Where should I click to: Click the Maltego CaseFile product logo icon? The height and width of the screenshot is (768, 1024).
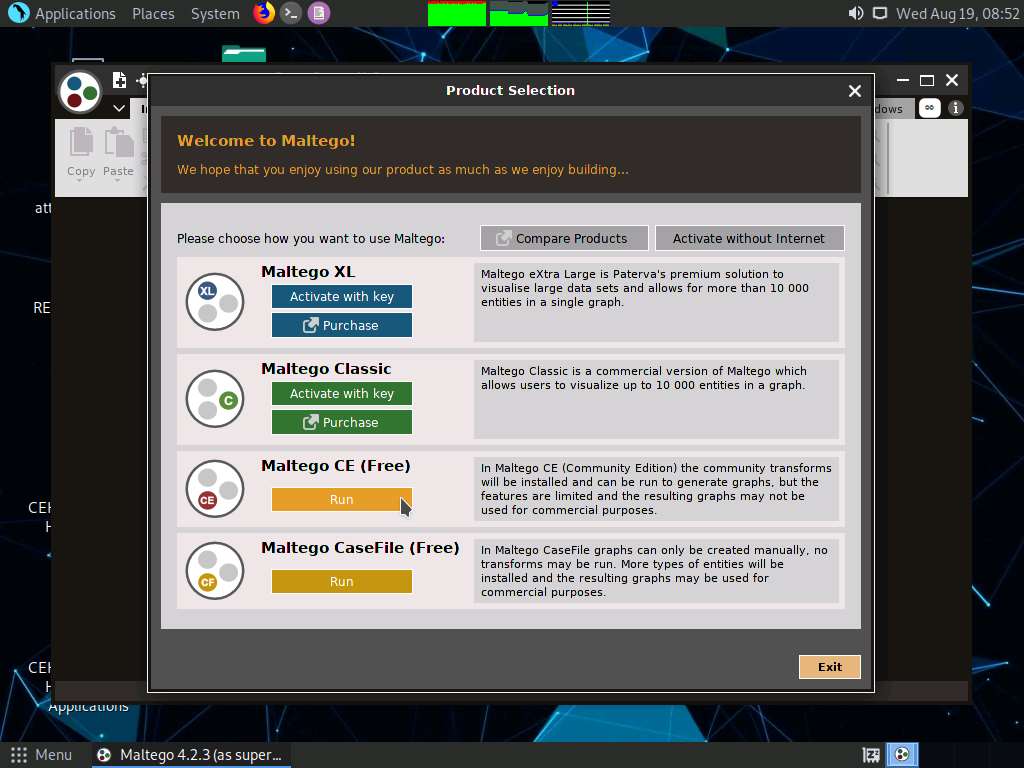click(x=215, y=570)
